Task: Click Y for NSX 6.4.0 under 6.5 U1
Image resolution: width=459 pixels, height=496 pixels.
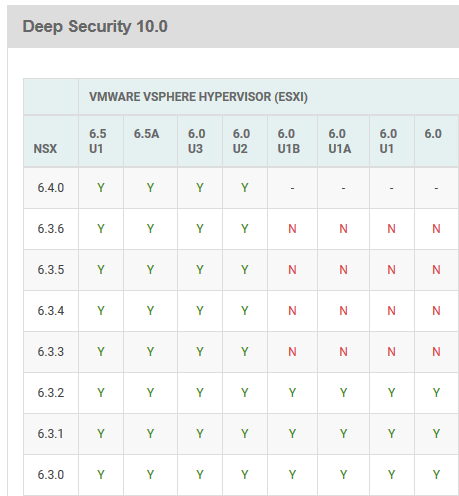Action: [101, 188]
